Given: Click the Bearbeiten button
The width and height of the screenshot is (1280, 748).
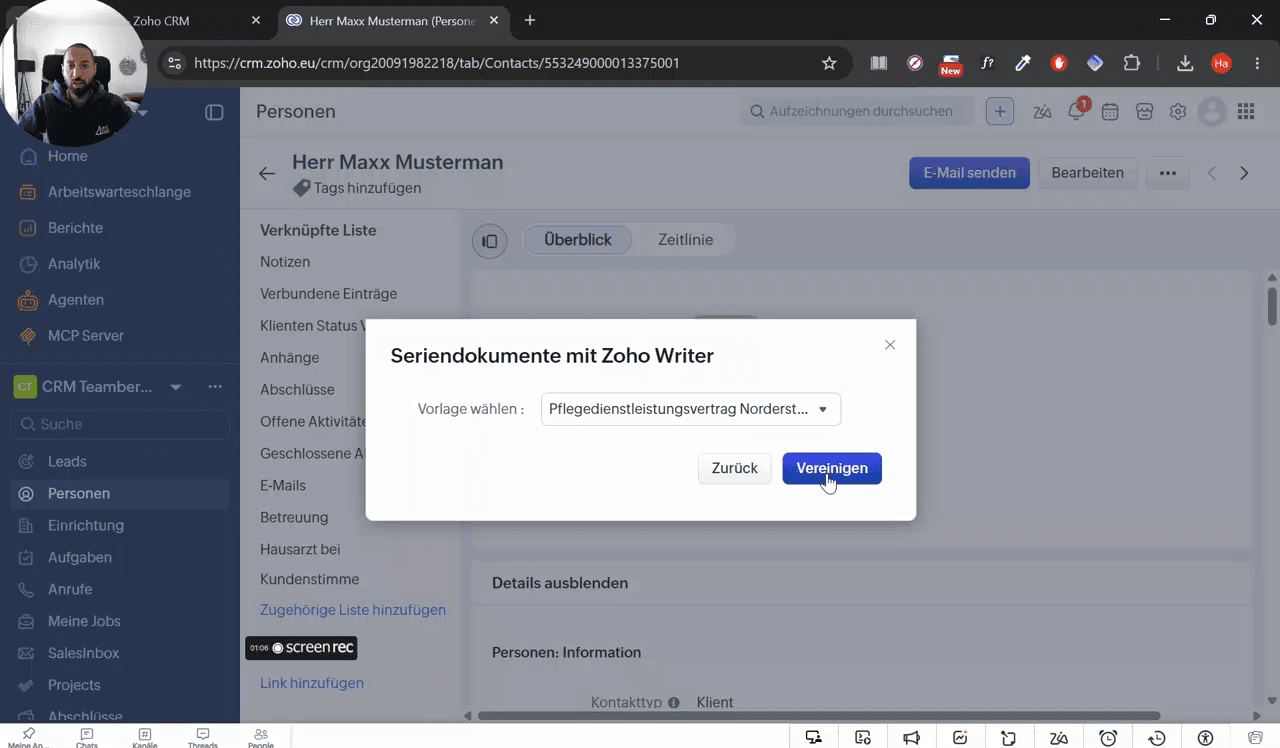Looking at the screenshot, I should pos(1088,173).
